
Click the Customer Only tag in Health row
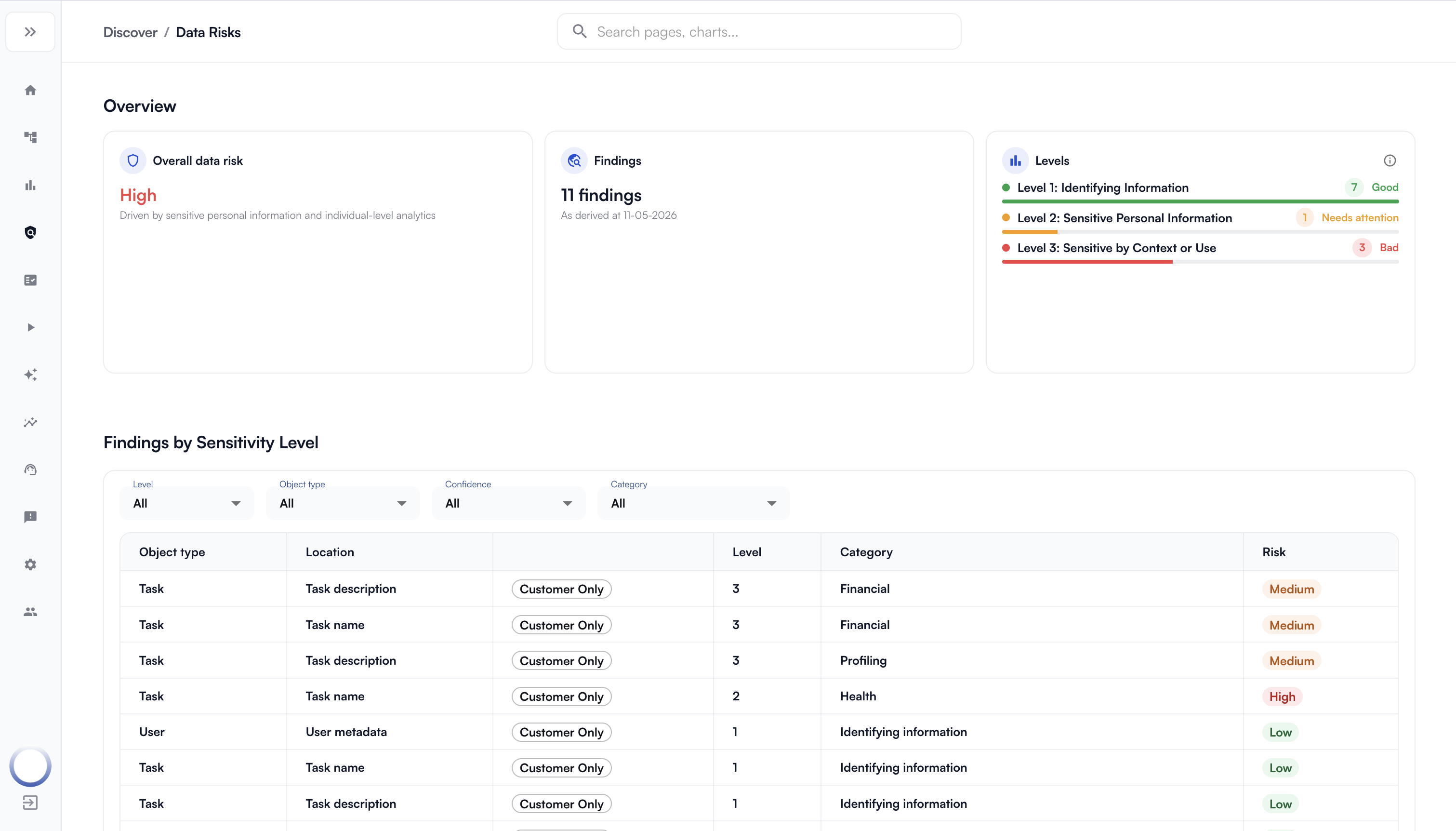tap(561, 697)
